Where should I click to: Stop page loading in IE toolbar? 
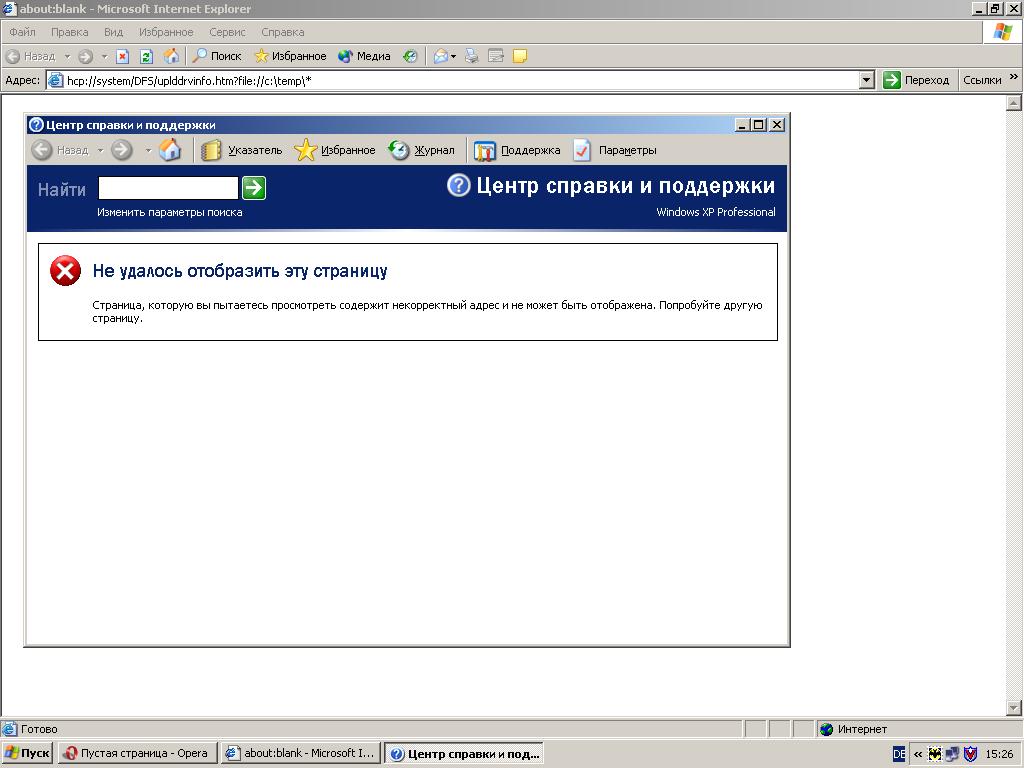[122, 56]
